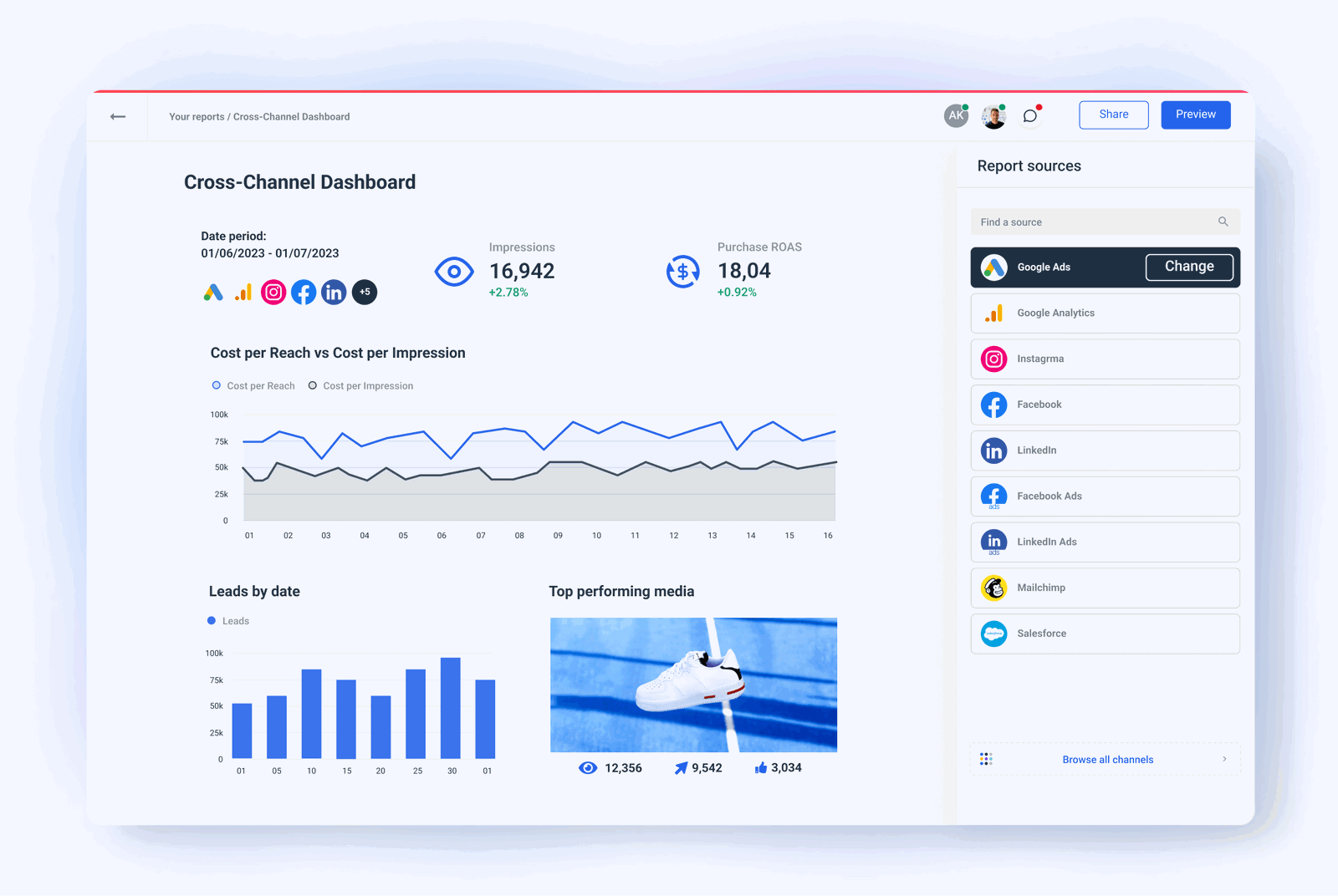Select the Cost per Impression radio button
This screenshot has width=1338, height=896.
(313, 385)
